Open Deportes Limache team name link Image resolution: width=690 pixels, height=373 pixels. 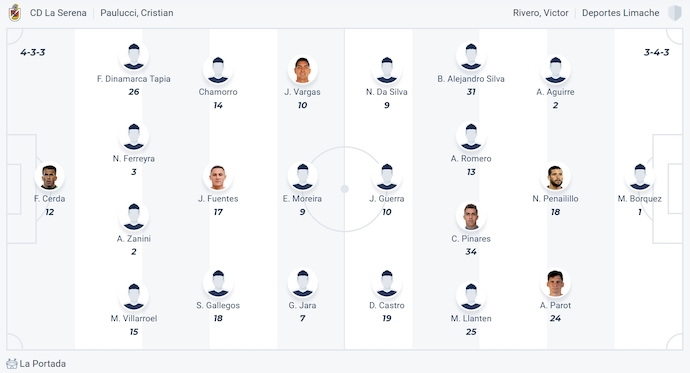pos(620,13)
